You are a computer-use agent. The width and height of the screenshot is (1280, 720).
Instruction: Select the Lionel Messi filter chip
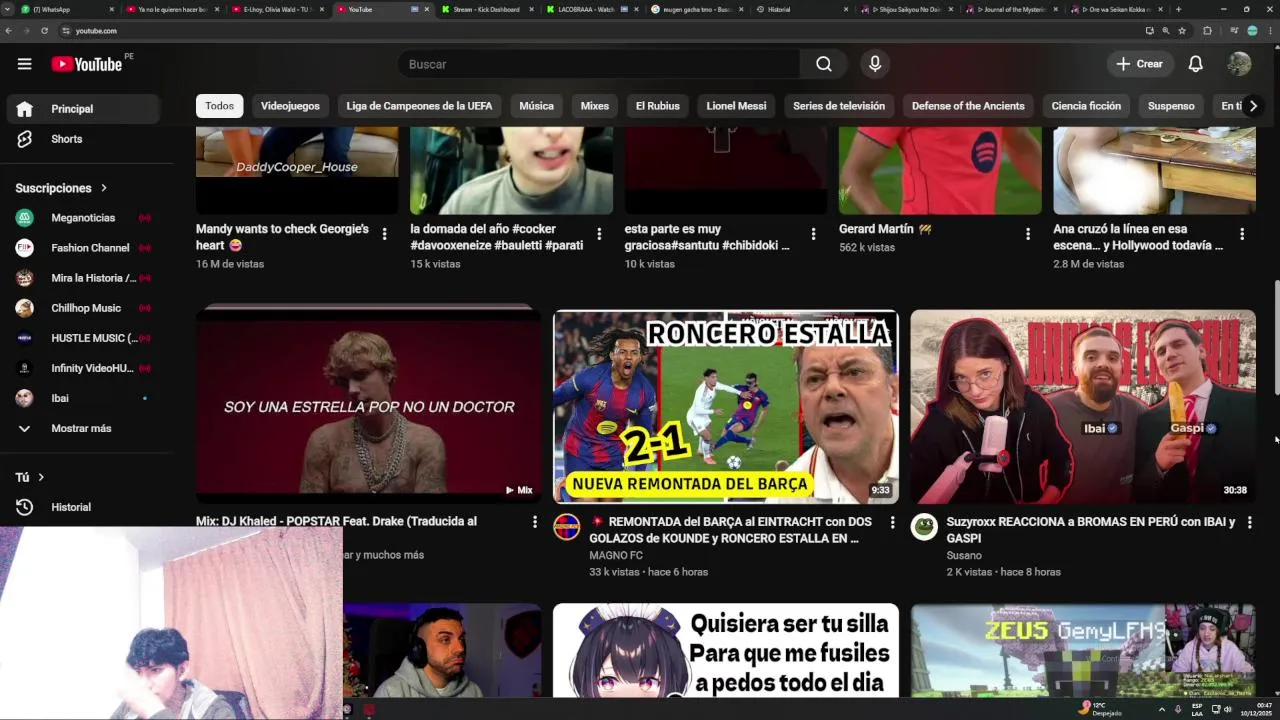736,106
